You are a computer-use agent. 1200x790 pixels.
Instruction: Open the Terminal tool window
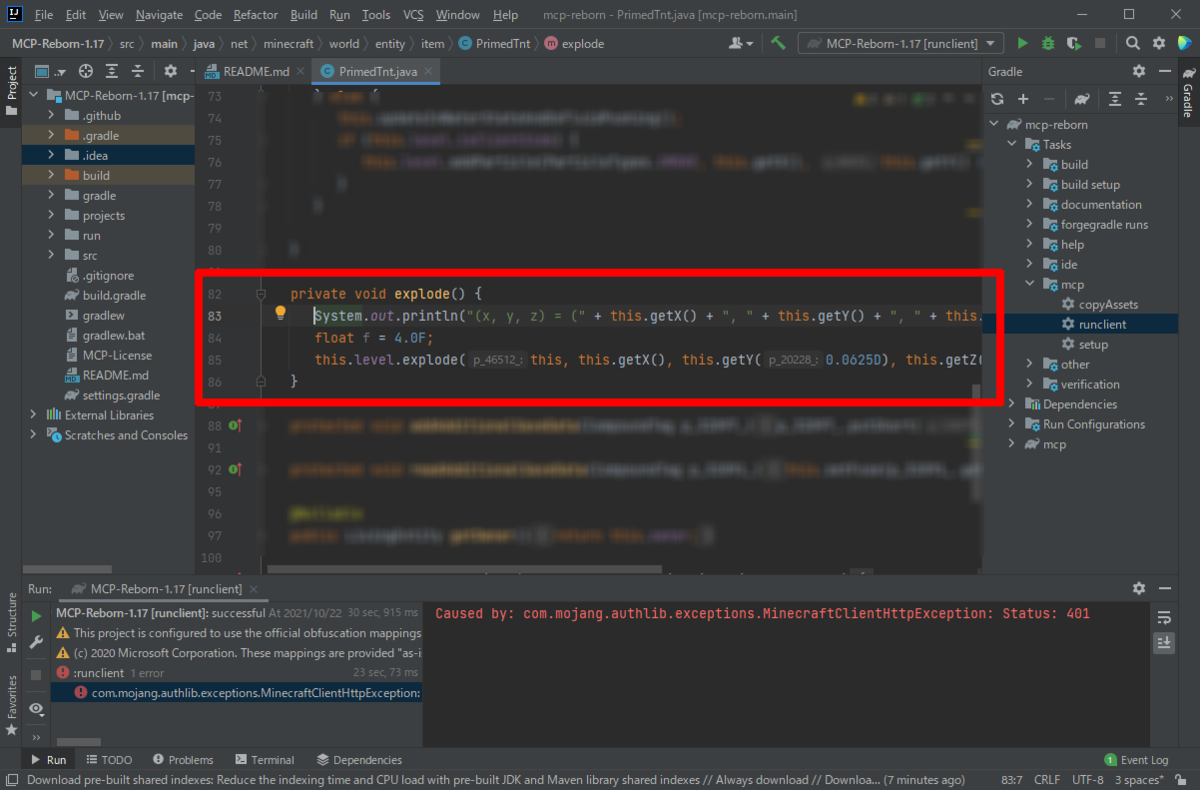tap(264, 760)
